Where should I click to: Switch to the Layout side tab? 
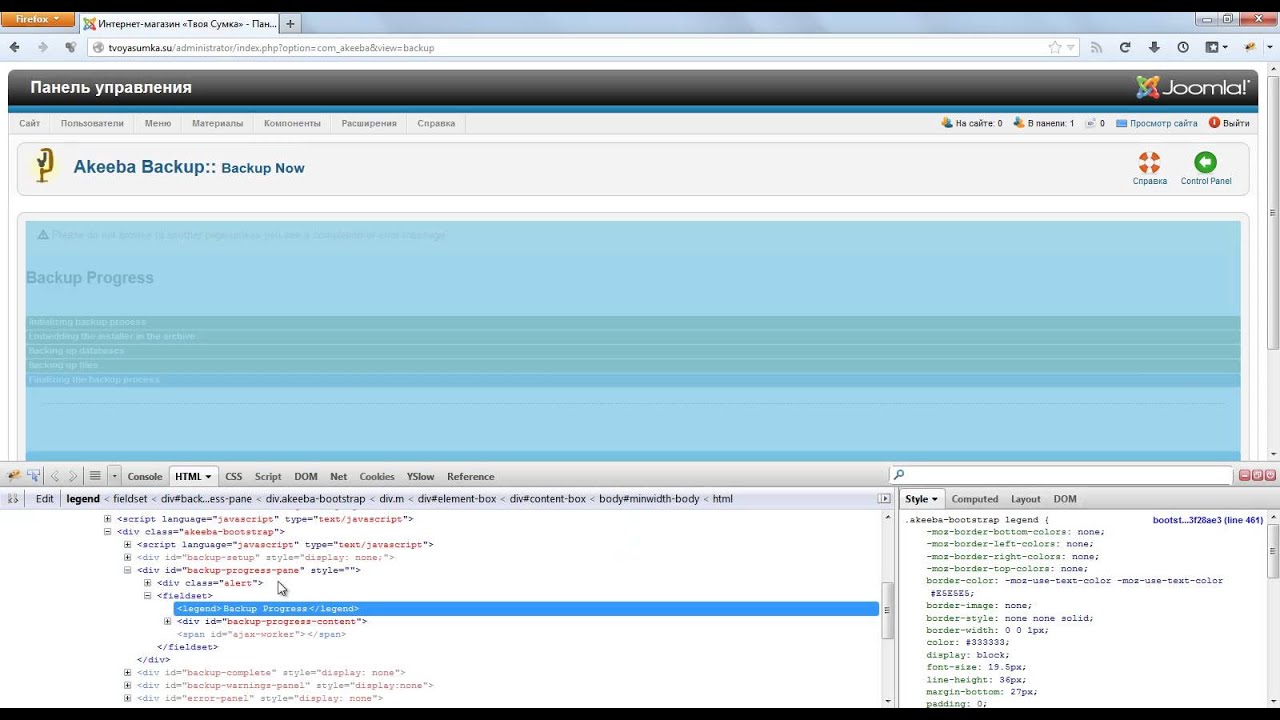click(x=1026, y=499)
